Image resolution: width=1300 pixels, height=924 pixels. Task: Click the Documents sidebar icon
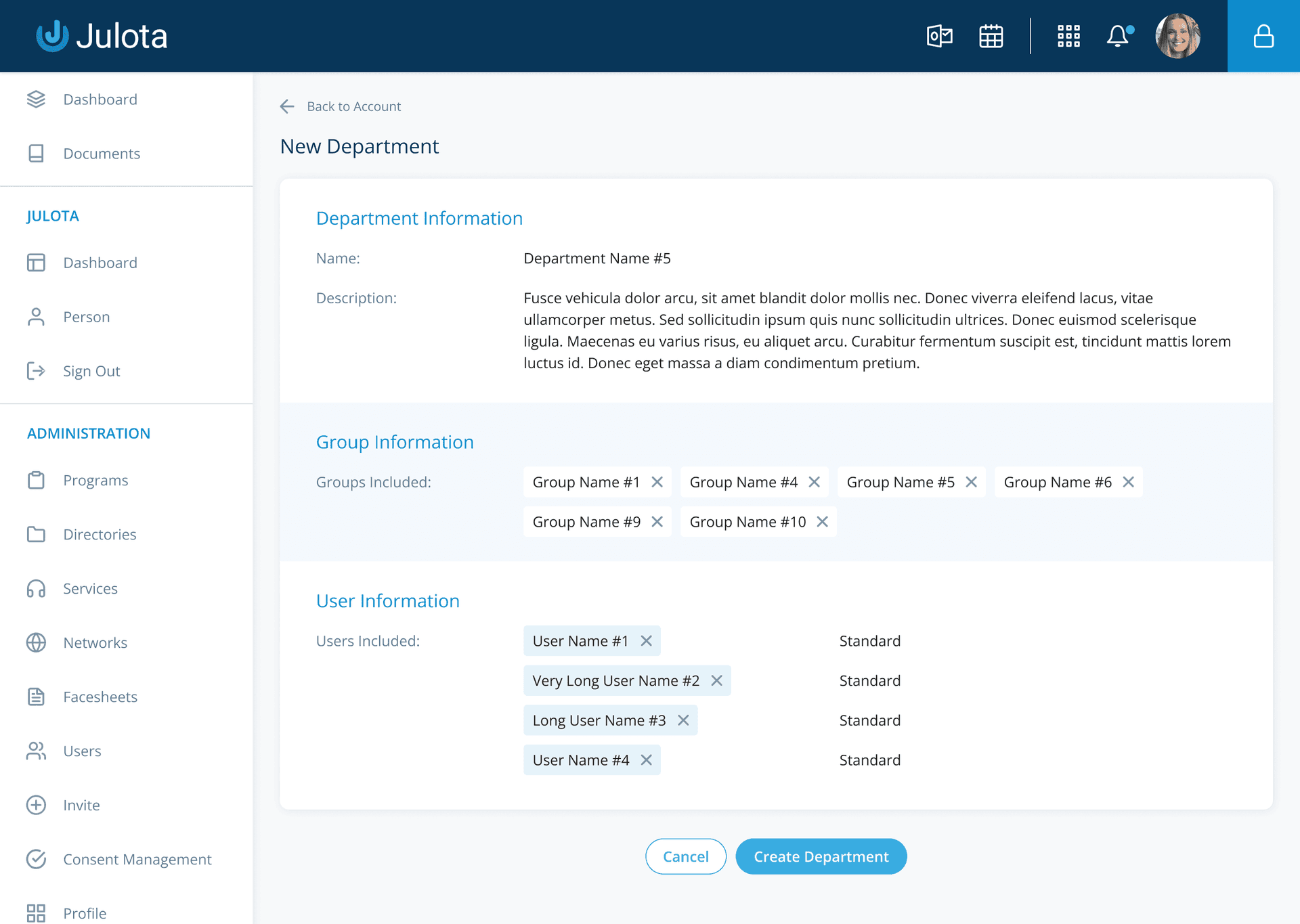pyautogui.click(x=37, y=153)
